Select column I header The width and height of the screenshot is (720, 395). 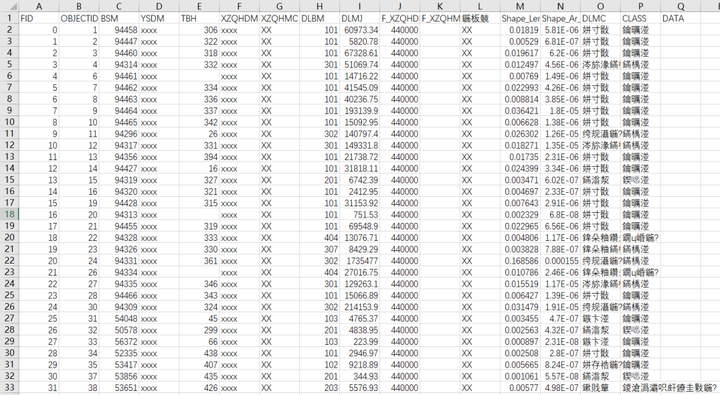pos(360,6)
